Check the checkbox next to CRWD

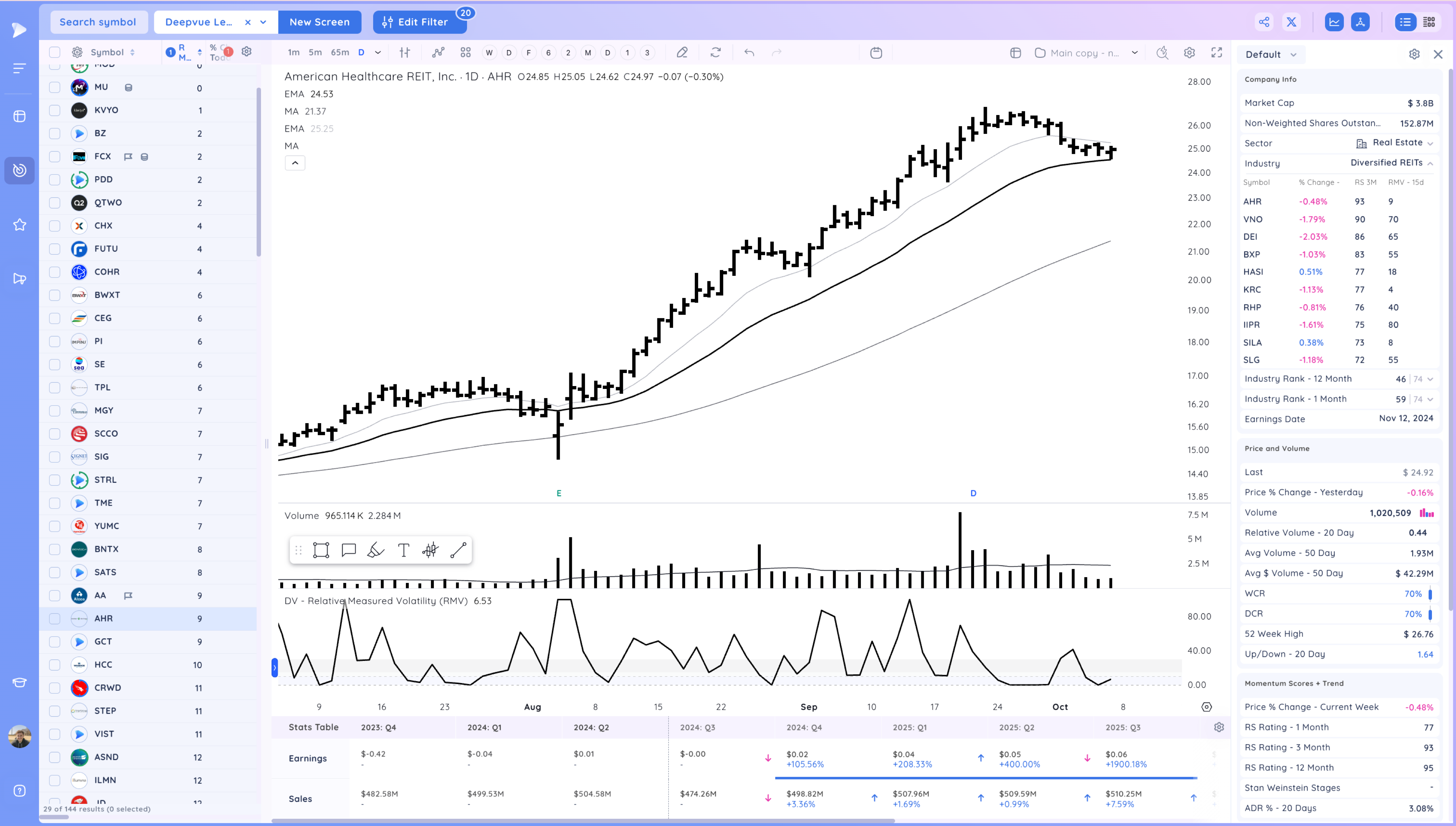55,688
